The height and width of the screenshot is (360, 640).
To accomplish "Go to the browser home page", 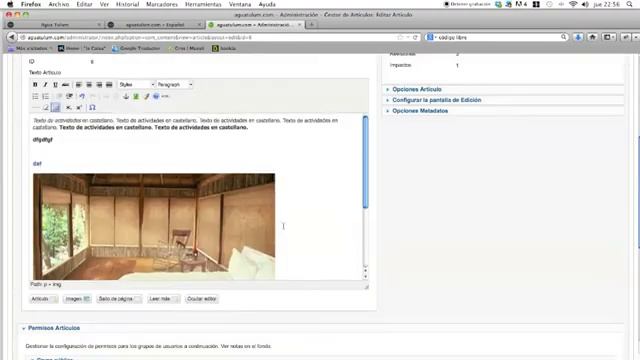I will pos(593,37).
